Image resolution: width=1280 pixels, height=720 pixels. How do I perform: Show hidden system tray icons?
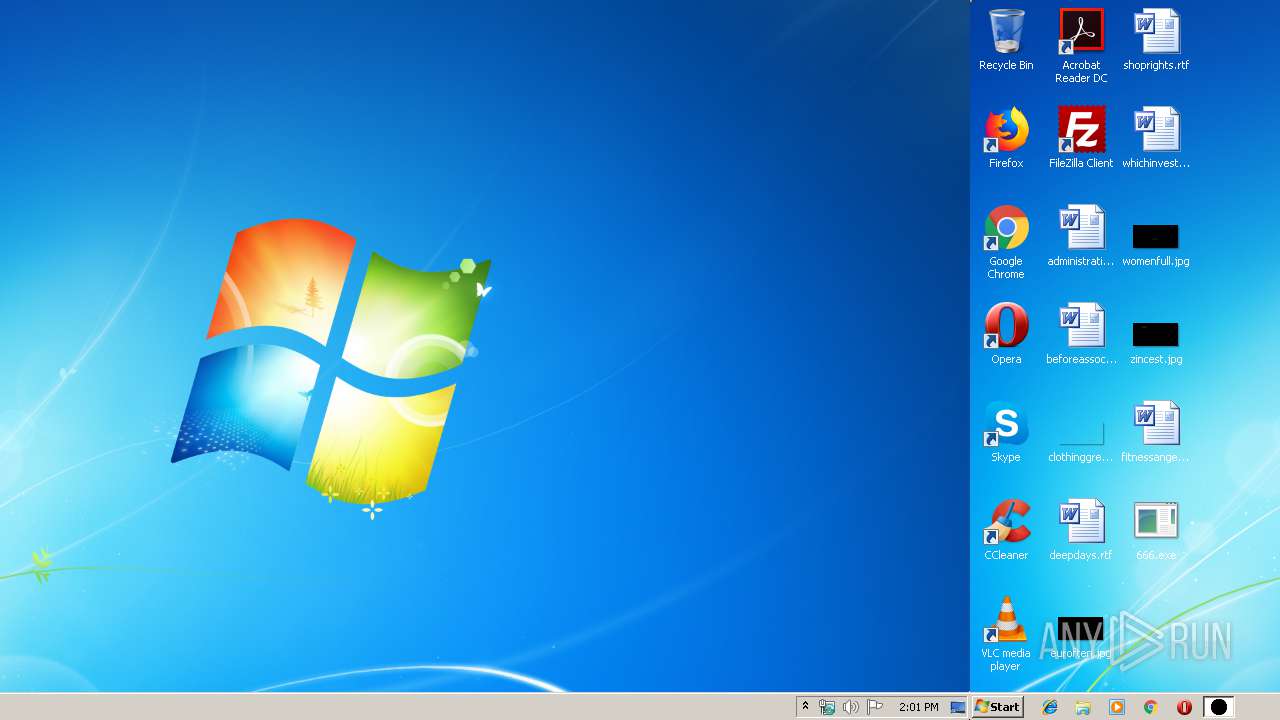pyautogui.click(x=805, y=707)
